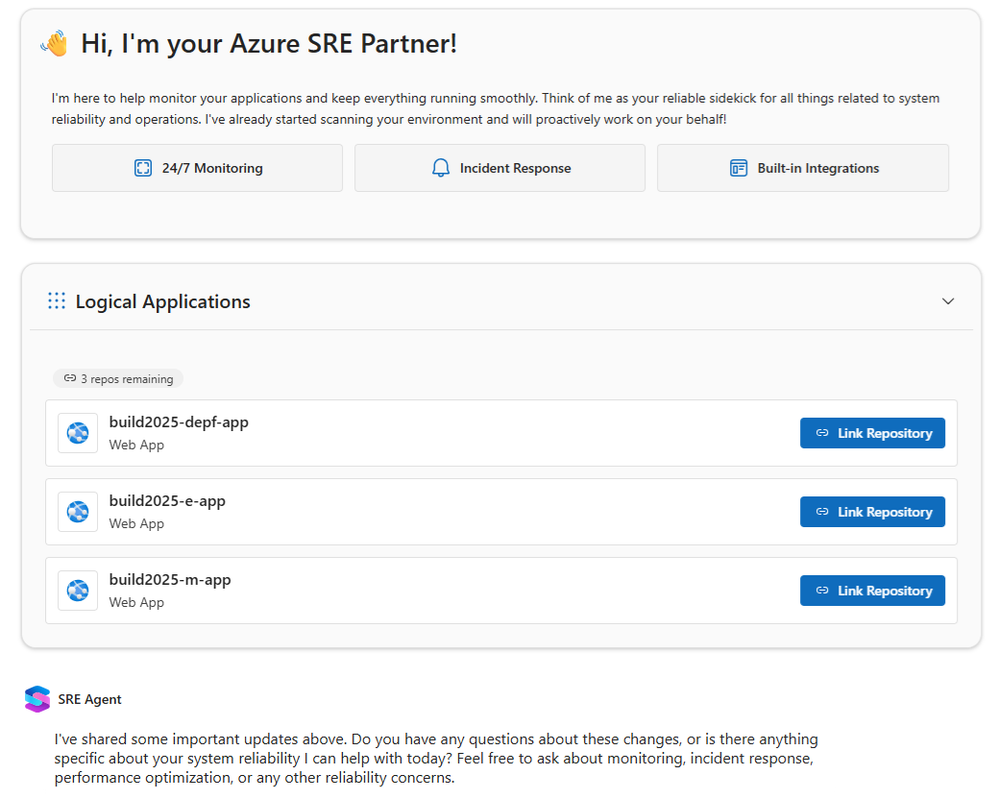The width and height of the screenshot is (999, 794).
Task: Click the waving hand emoji icon
Action: [x=54, y=43]
